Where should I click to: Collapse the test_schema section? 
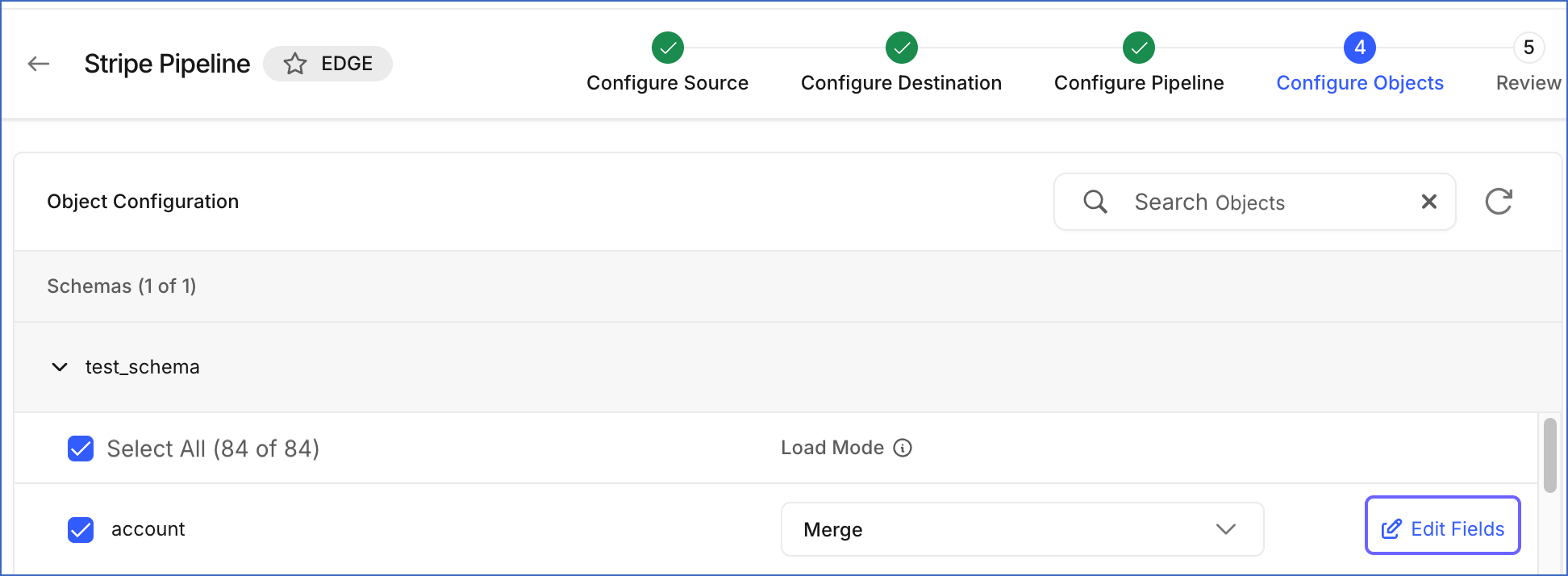60,367
